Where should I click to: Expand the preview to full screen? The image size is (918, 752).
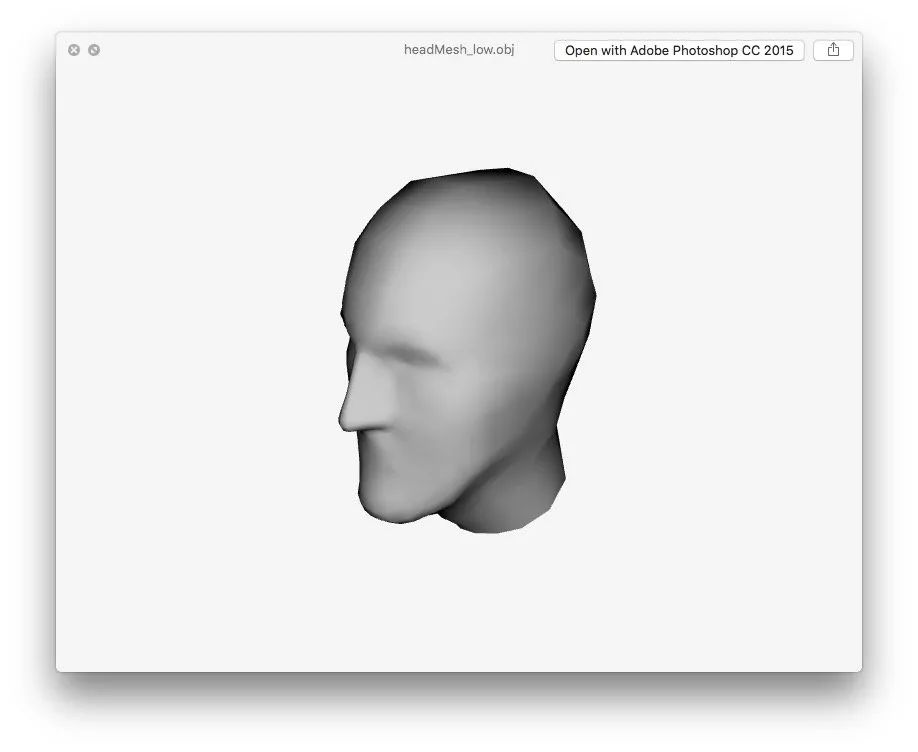(x=94, y=50)
